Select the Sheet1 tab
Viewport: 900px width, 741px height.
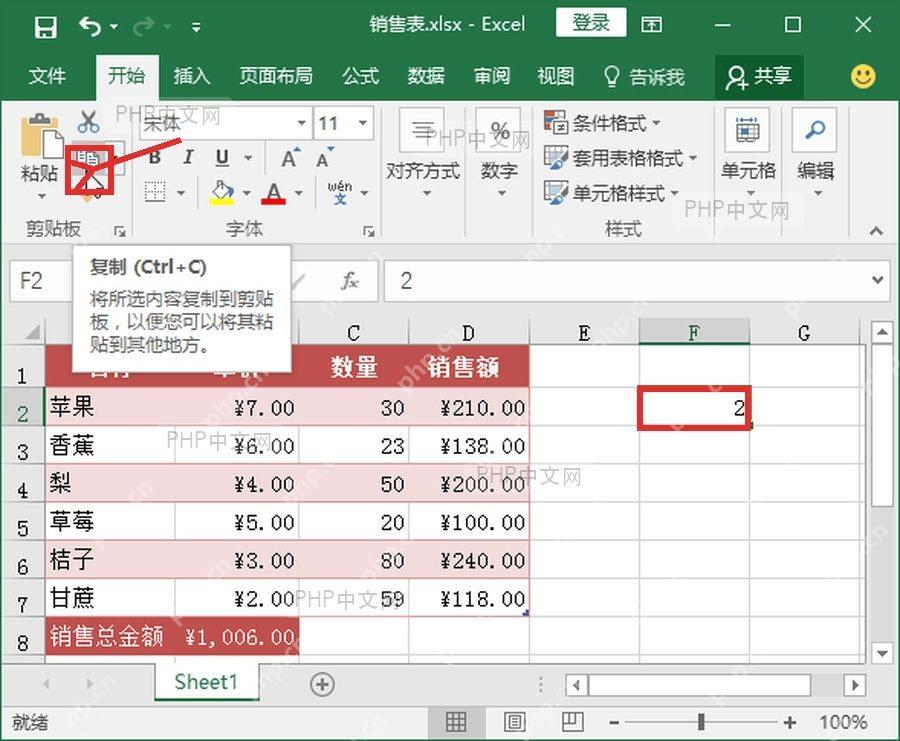[205, 682]
